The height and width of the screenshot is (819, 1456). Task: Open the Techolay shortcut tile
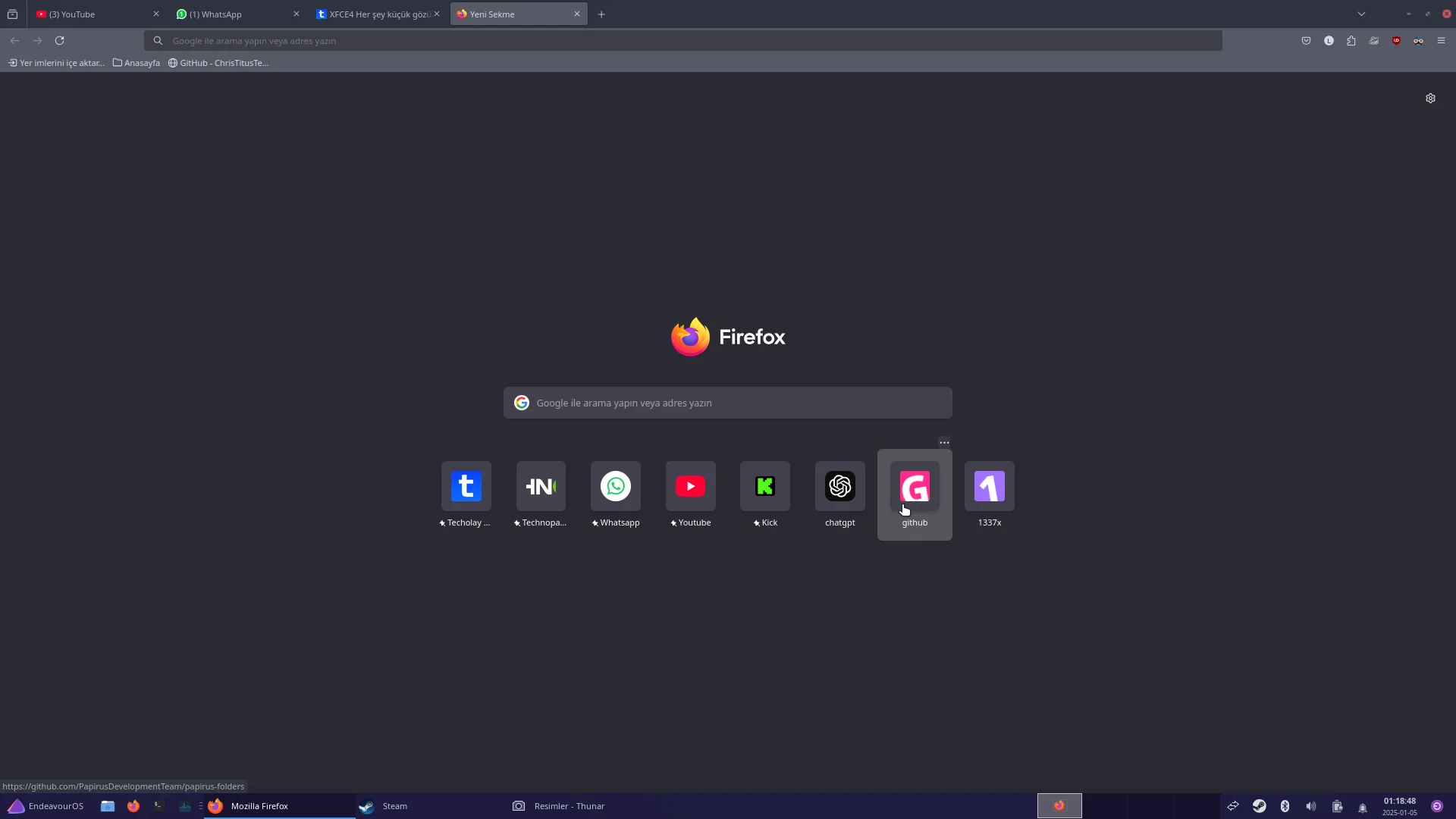466,486
